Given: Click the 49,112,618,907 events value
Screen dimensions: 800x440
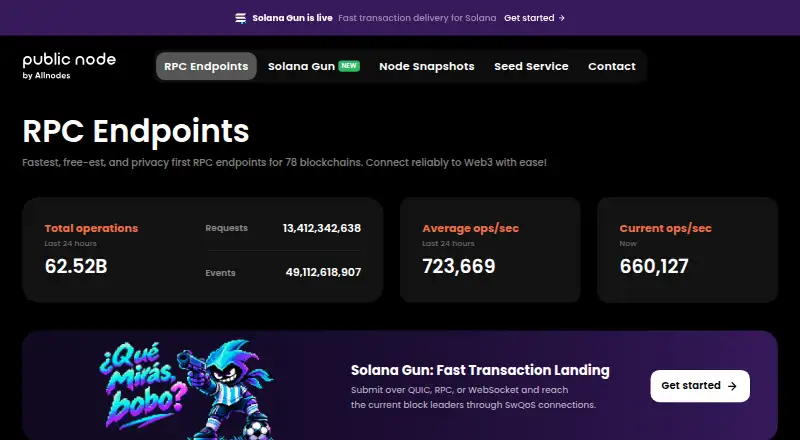Looking at the screenshot, I should point(323,273).
